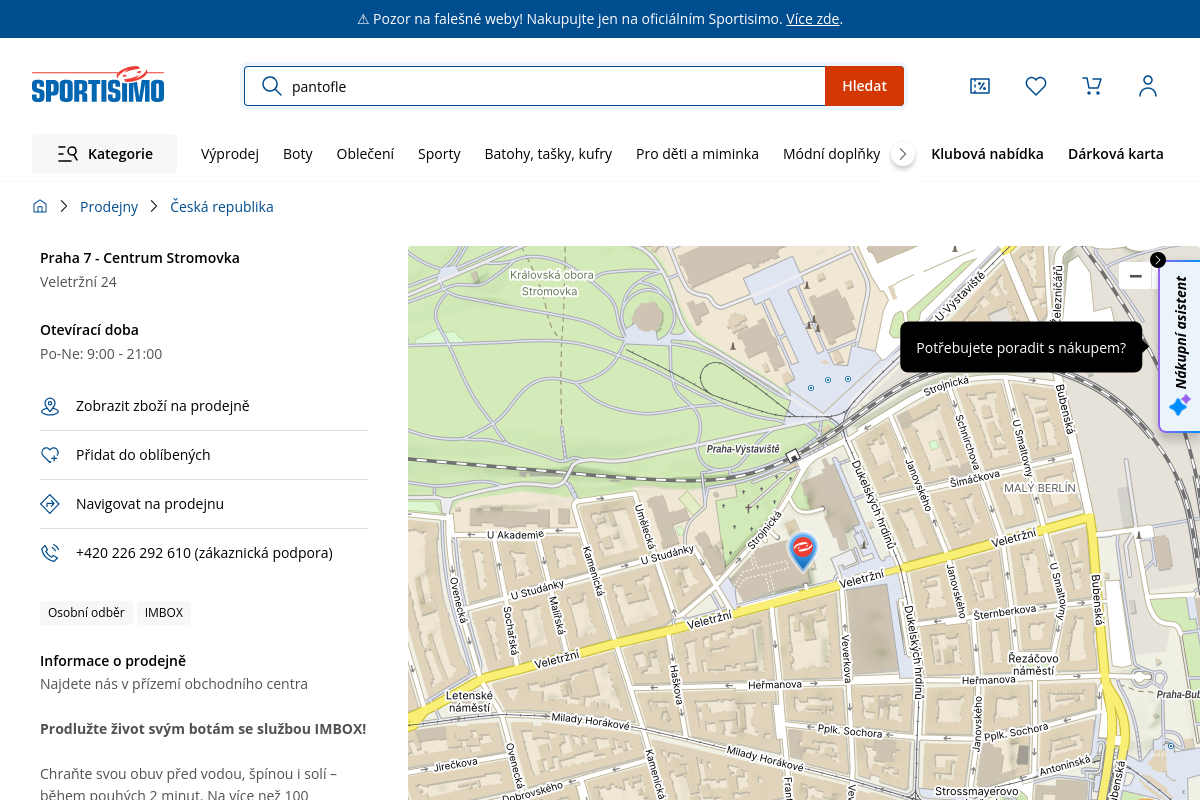Screen dimensions: 1200x800
Task: Click MALÝ BERLÍN label on map
Action: tap(1040, 488)
